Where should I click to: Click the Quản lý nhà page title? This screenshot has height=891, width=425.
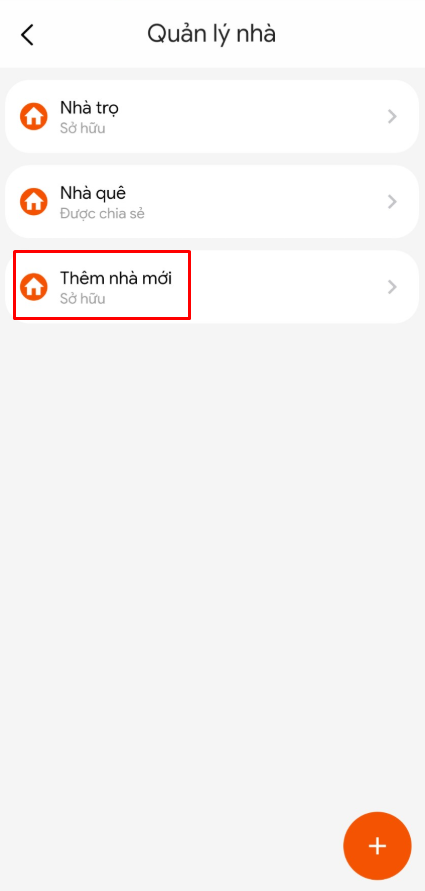[212, 34]
